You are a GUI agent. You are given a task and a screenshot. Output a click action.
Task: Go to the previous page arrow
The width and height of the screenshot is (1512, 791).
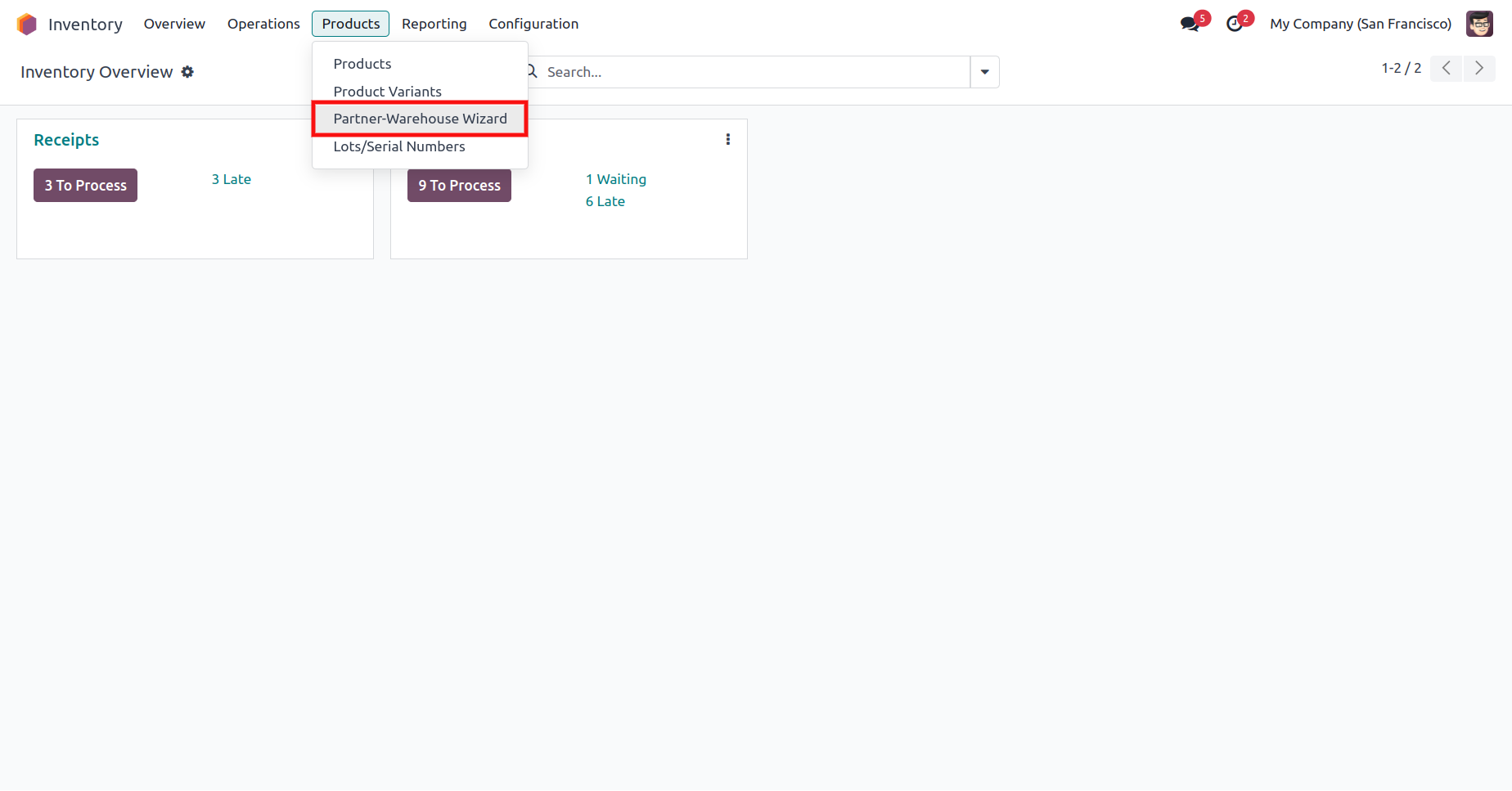point(1447,69)
